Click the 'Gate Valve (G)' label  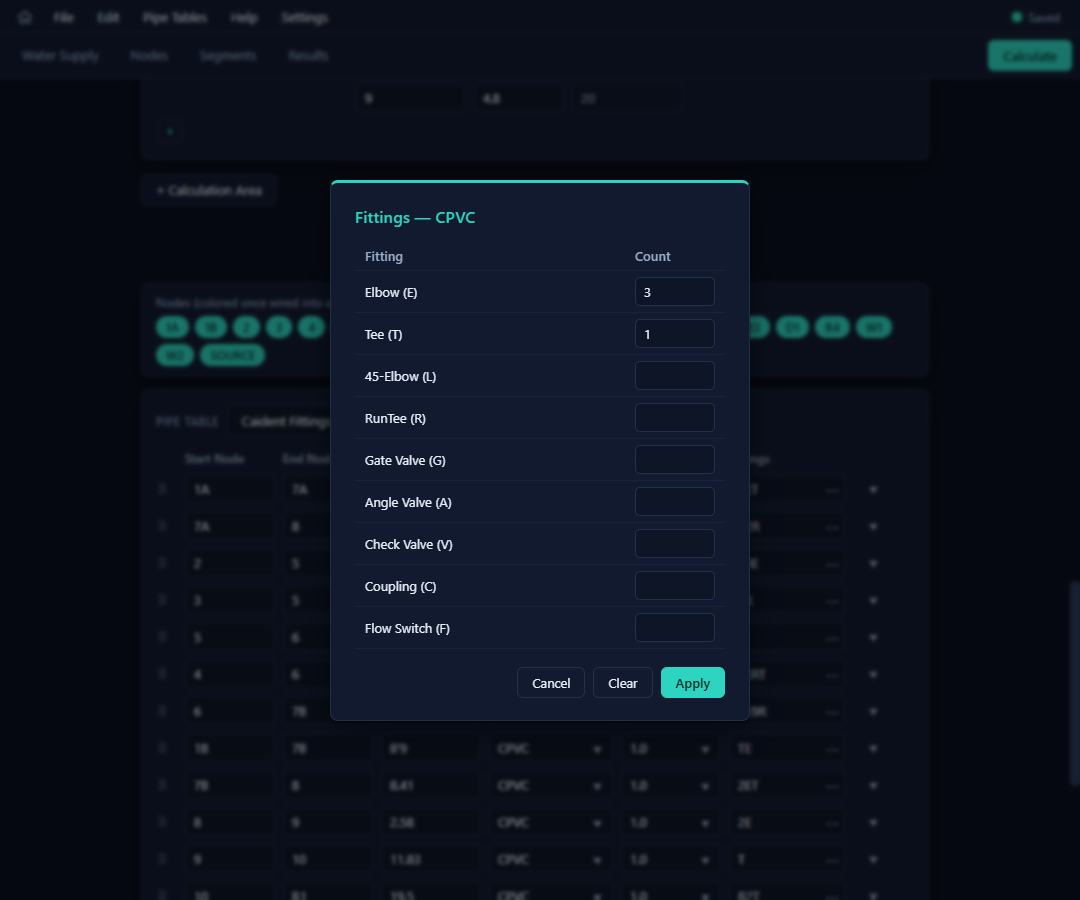click(405, 460)
